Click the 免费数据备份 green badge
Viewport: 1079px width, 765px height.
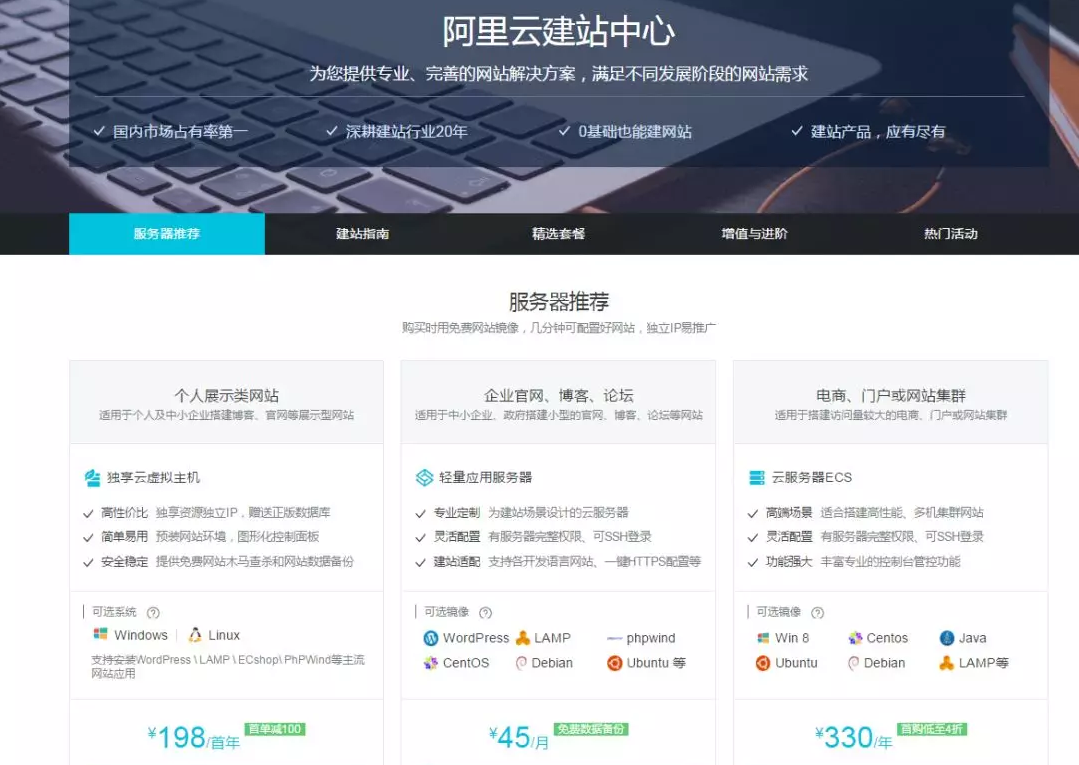(x=591, y=729)
